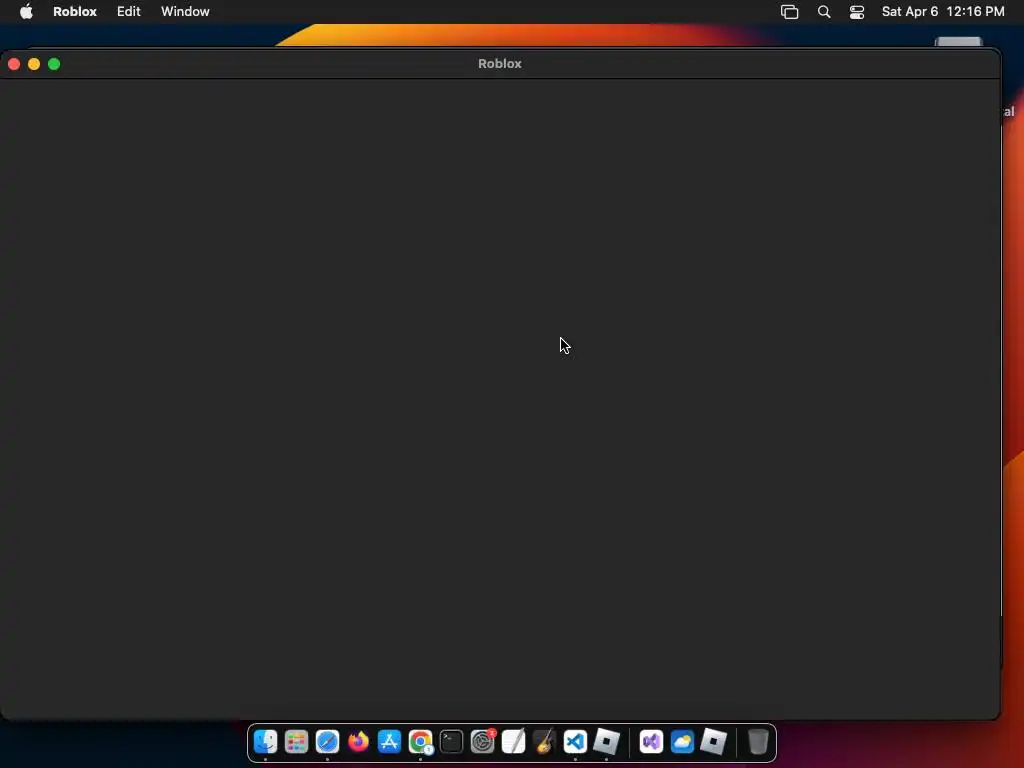Open the App Store from the dock
Viewport: 1024px width, 768px height.
pos(389,742)
